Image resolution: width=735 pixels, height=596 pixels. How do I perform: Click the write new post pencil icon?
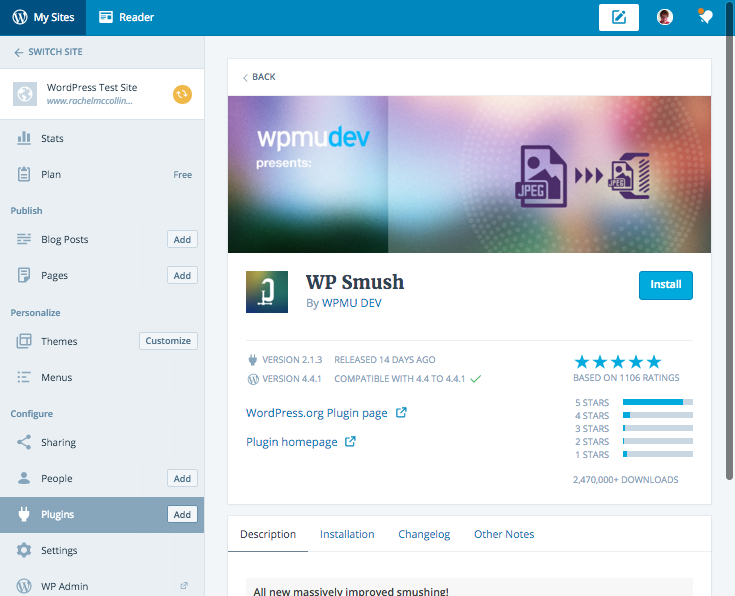tap(618, 17)
